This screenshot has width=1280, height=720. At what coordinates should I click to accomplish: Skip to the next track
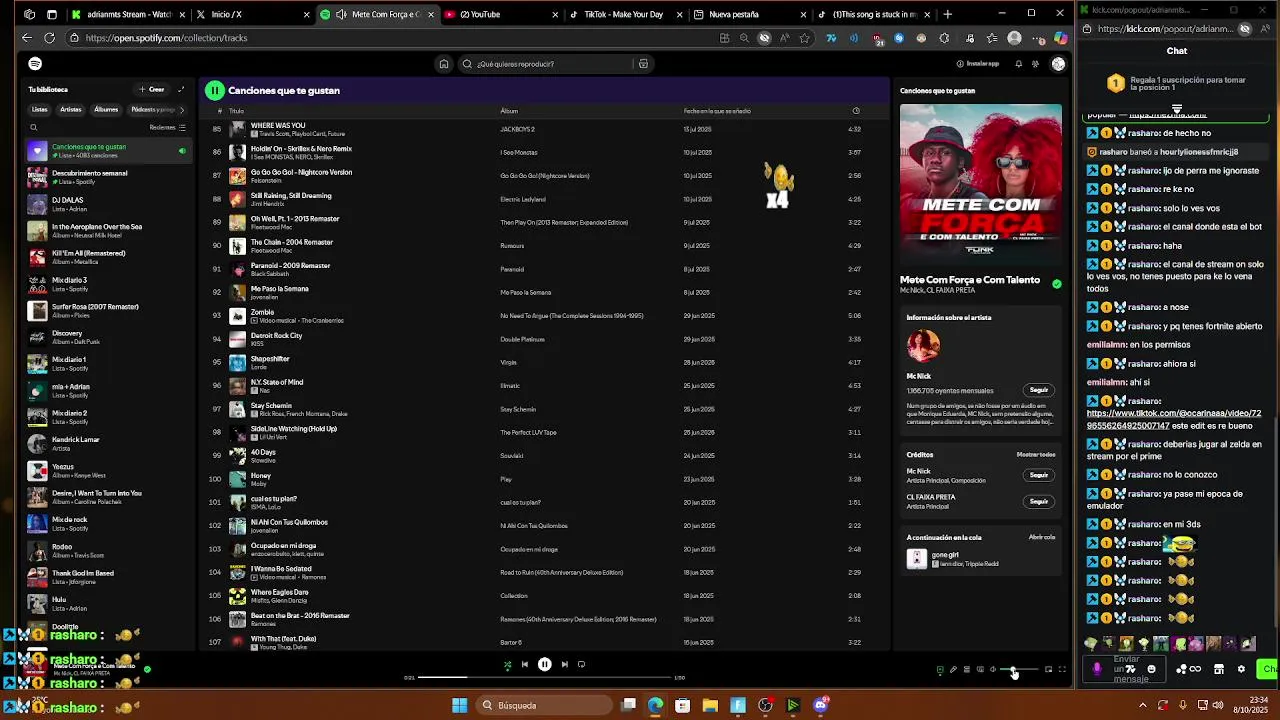pyautogui.click(x=564, y=664)
